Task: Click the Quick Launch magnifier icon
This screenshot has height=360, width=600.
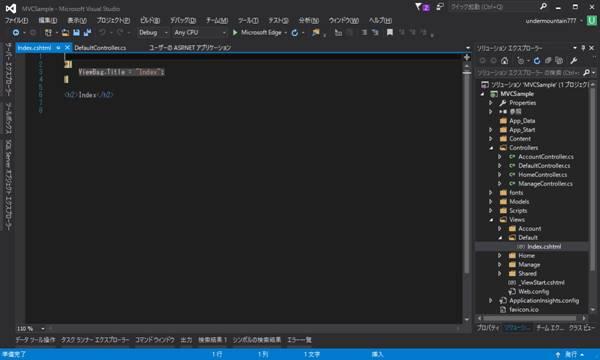Action: [x=543, y=7]
